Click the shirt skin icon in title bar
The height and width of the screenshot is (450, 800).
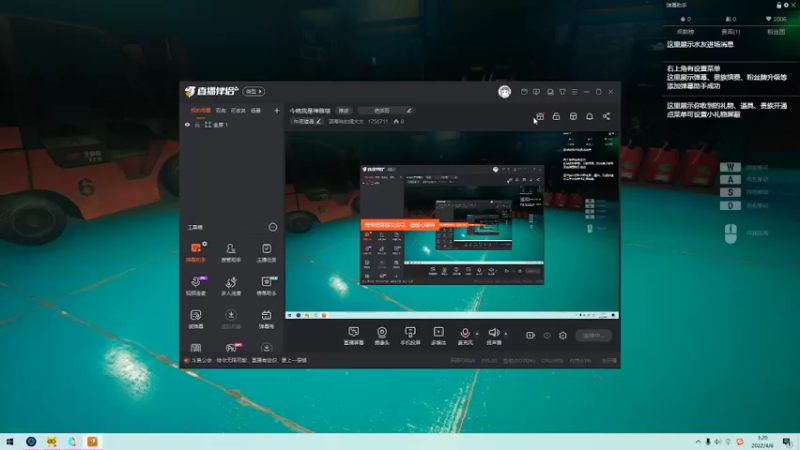562,92
